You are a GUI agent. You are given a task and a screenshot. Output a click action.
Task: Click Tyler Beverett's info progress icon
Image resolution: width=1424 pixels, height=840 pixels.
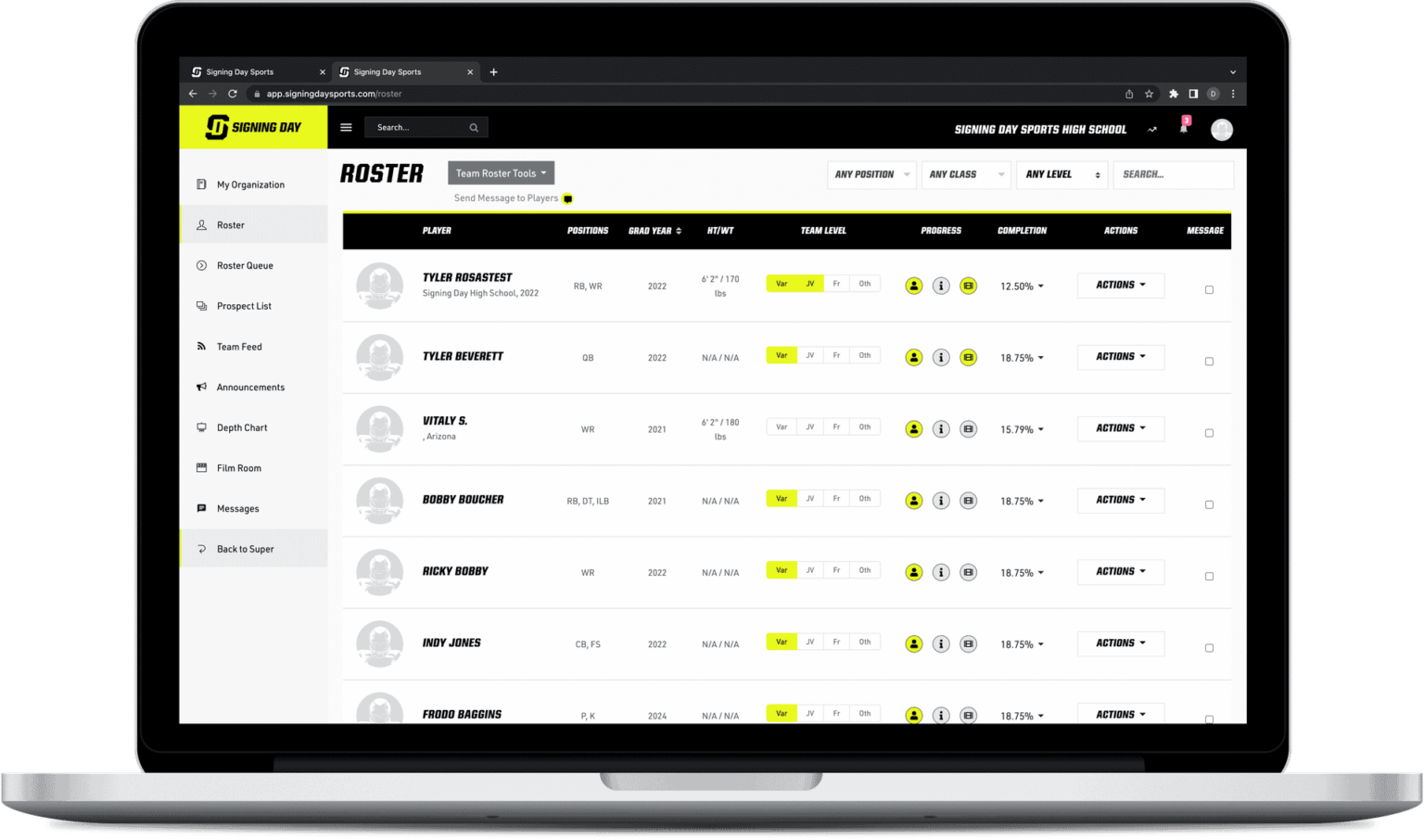point(940,358)
